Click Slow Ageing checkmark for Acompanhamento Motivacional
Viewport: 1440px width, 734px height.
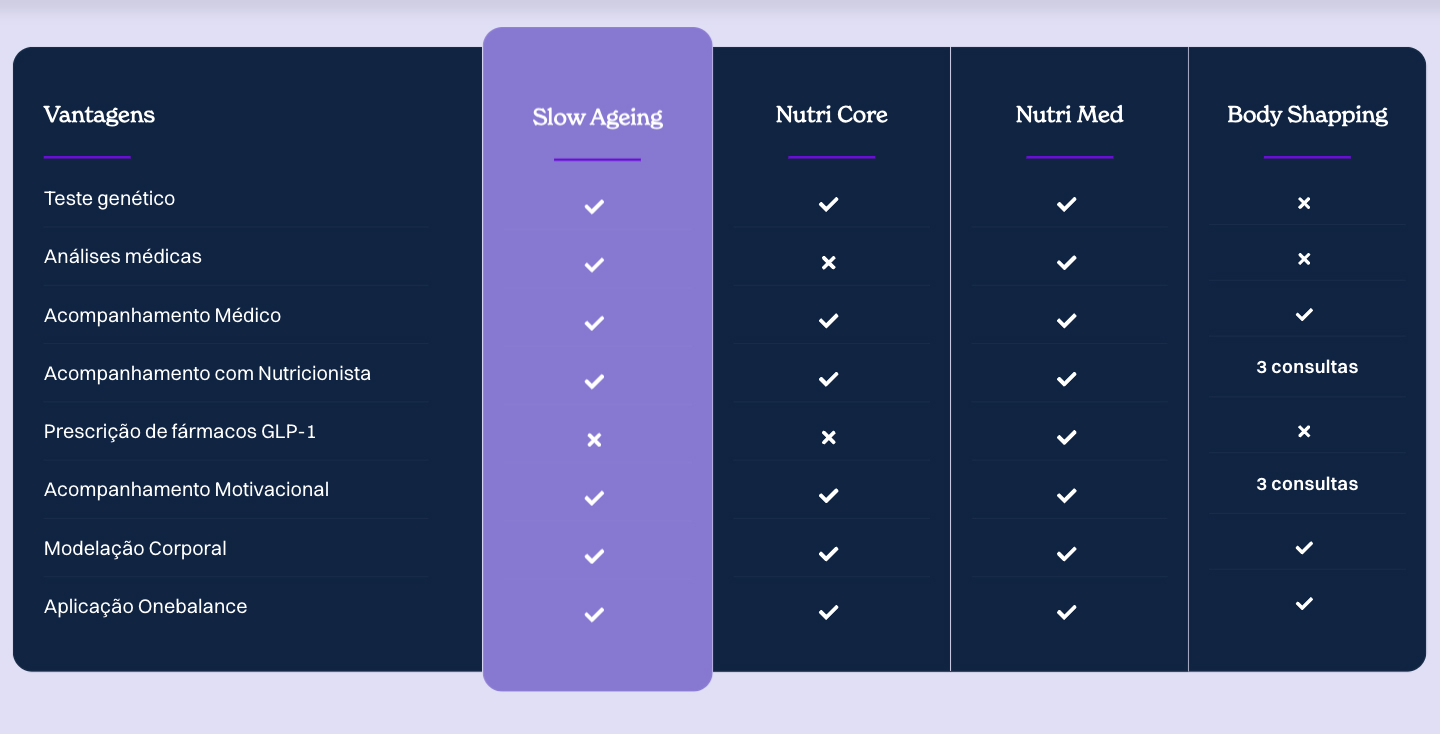594,498
